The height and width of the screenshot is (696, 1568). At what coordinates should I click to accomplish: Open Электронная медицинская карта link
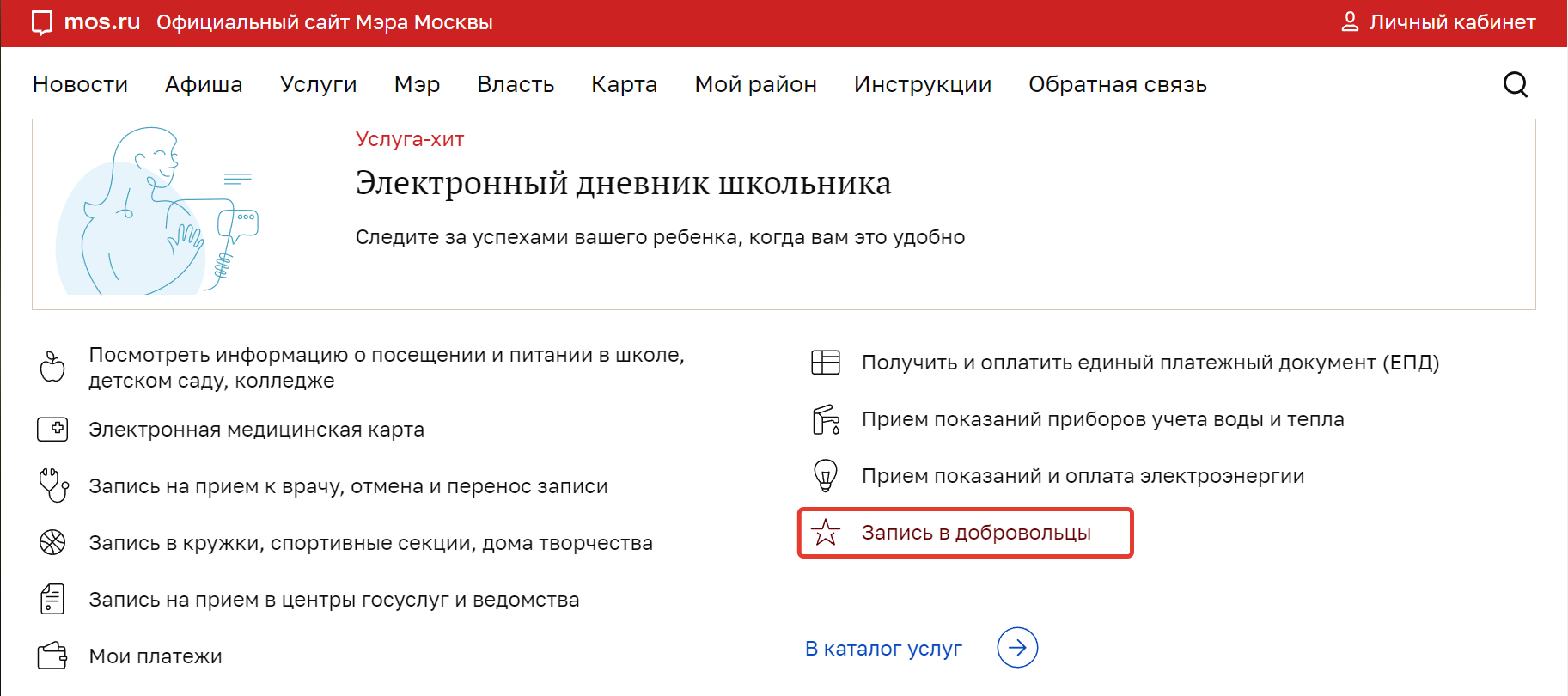[256, 430]
